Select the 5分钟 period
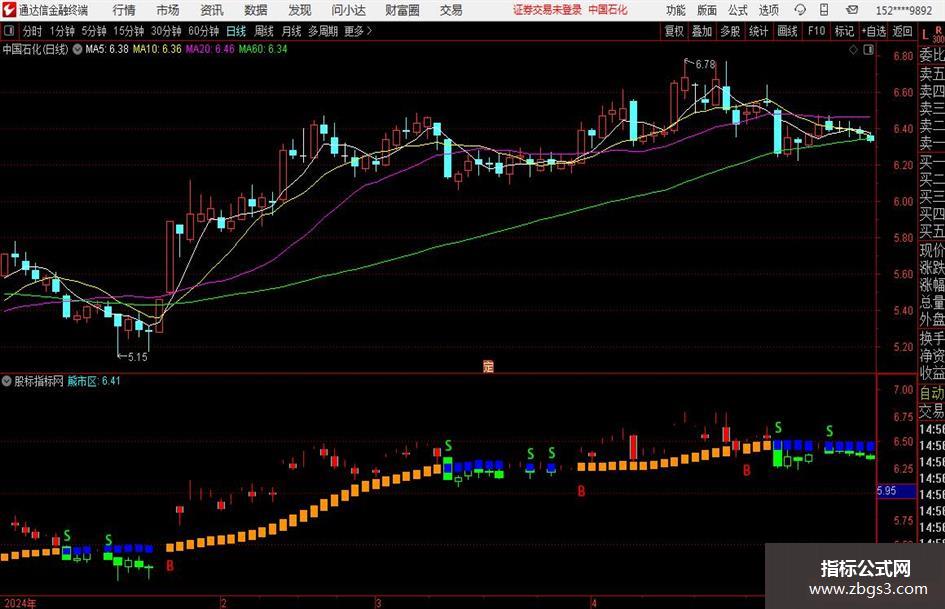 (94, 31)
